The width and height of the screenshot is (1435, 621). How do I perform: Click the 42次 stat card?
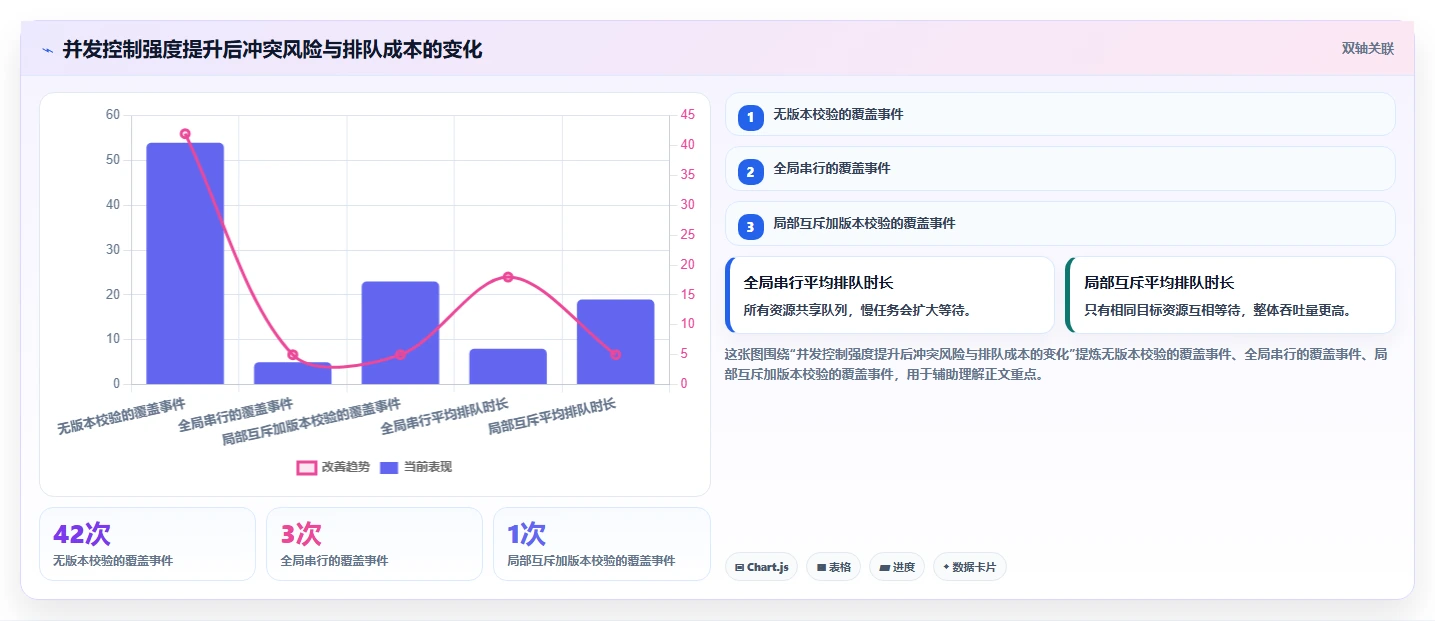(147, 544)
